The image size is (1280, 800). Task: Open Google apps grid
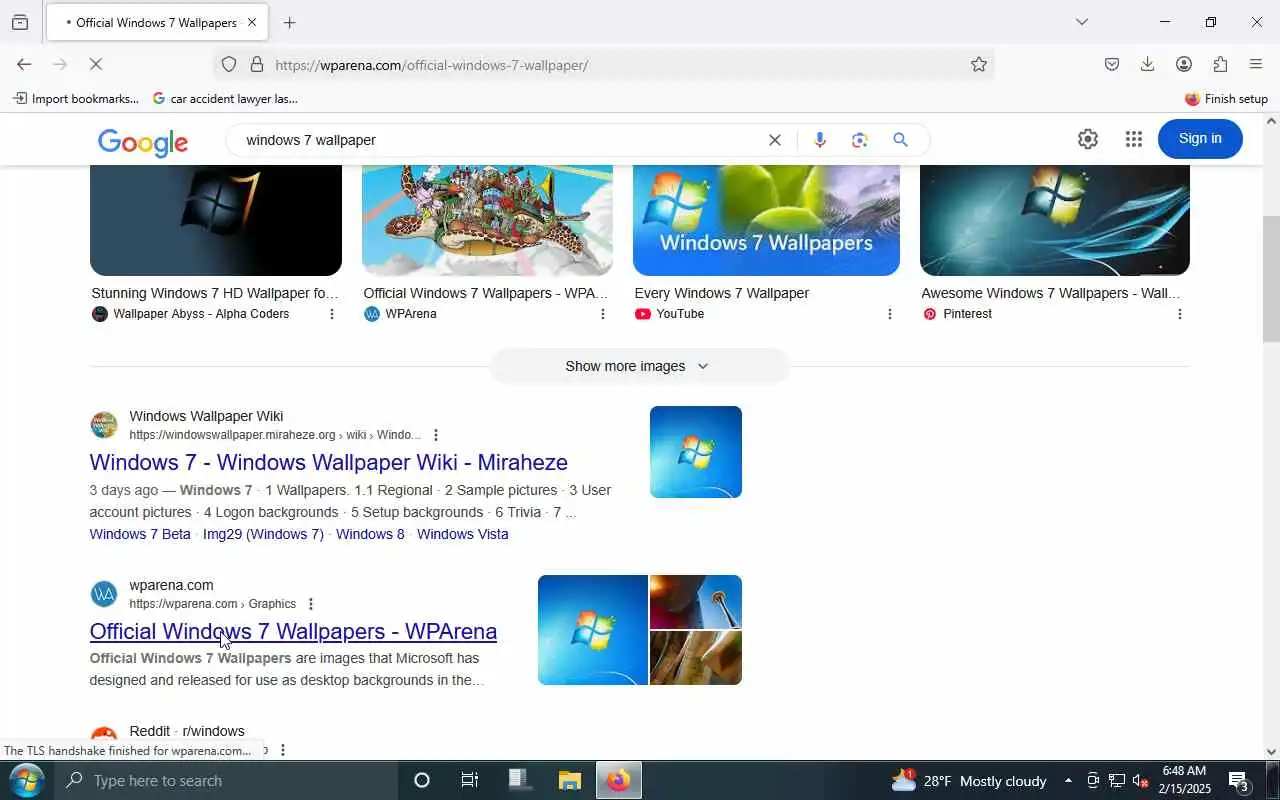[1133, 139]
